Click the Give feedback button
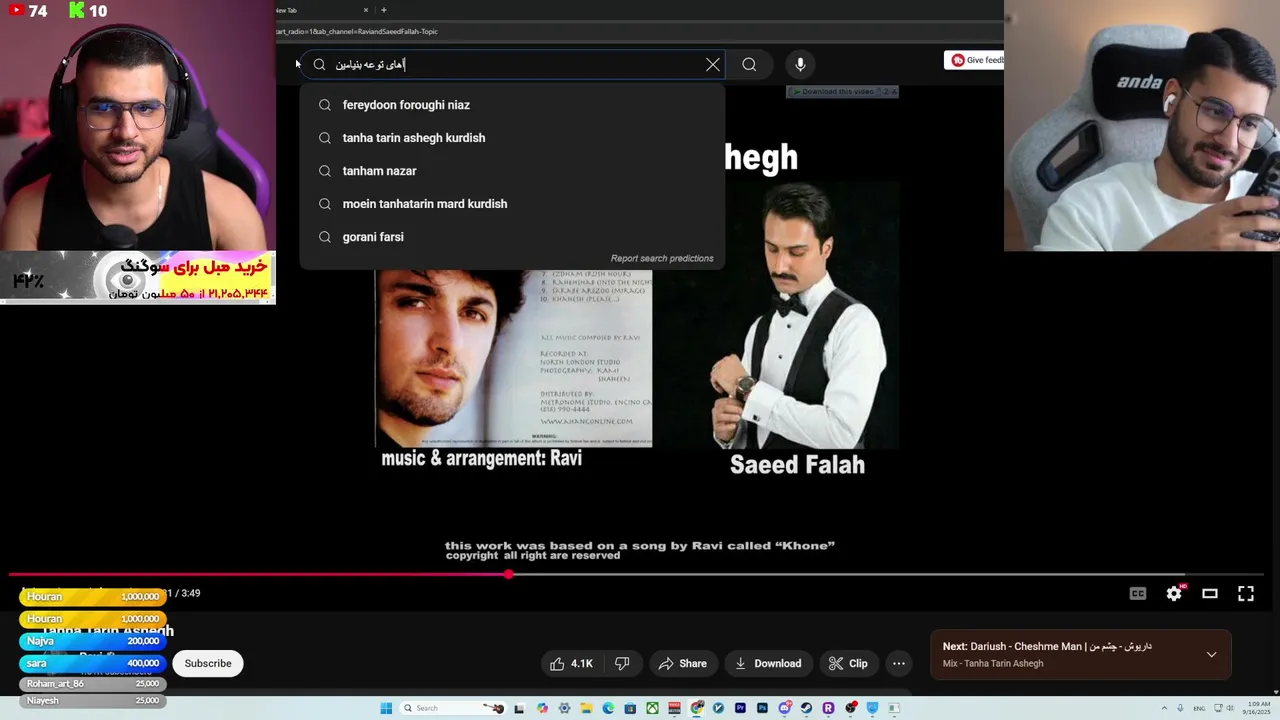 (975, 60)
